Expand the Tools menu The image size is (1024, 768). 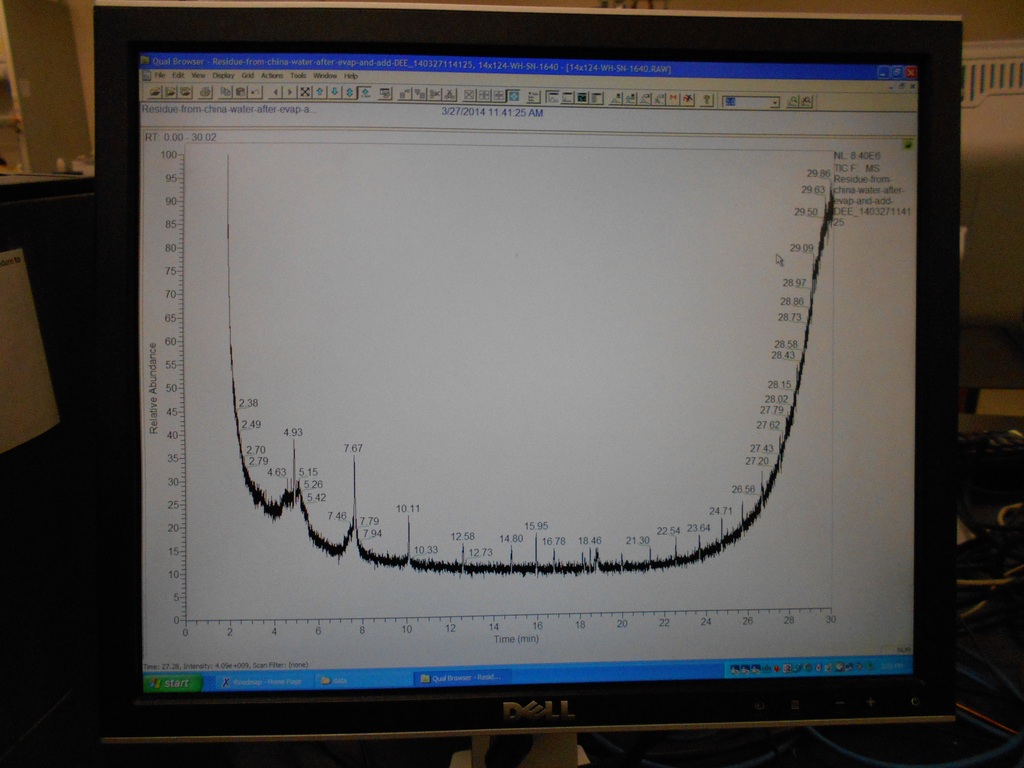(298, 75)
